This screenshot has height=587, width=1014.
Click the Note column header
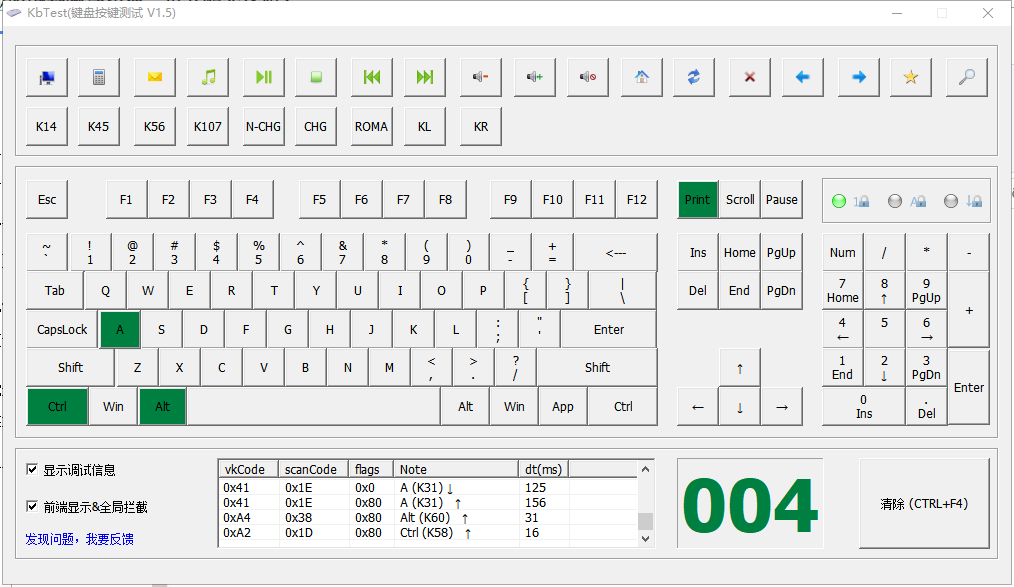pos(456,469)
